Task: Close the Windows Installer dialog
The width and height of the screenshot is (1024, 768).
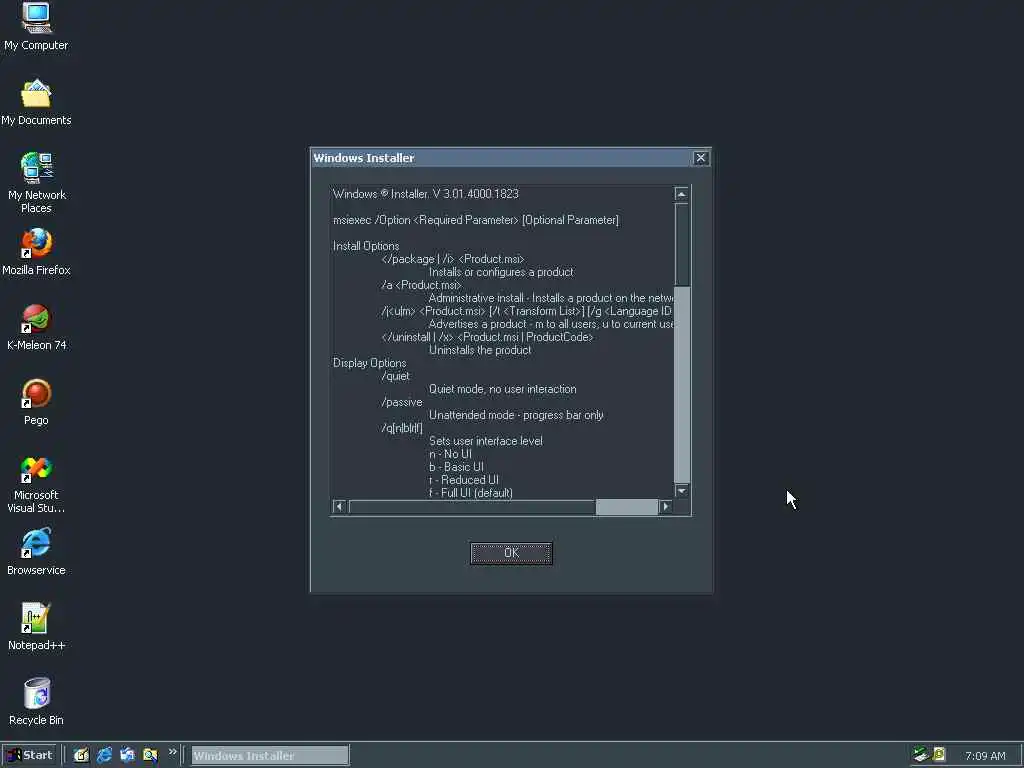Action: point(701,158)
